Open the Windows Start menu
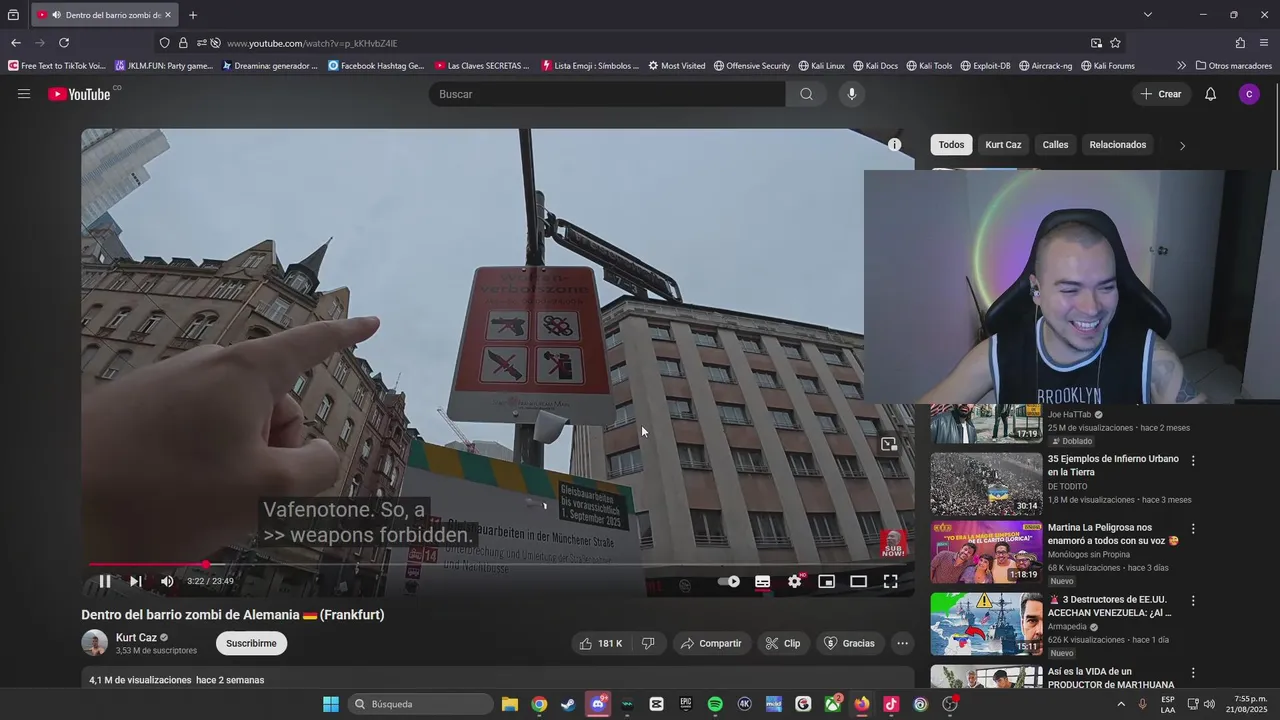 330,704
